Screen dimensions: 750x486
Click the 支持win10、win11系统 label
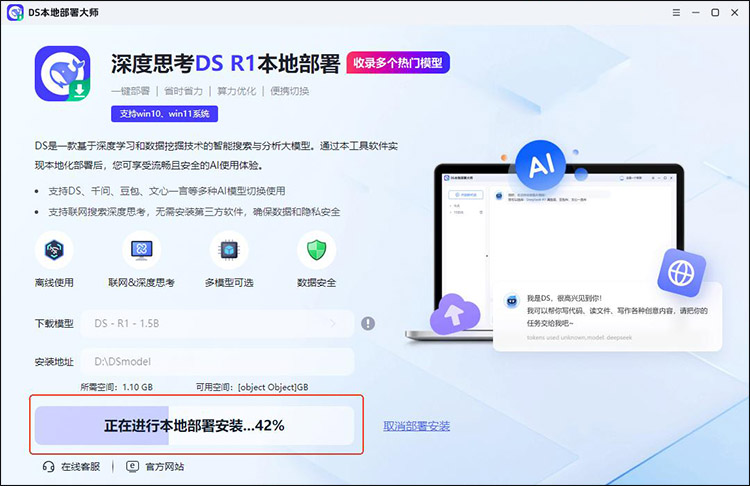pos(165,114)
